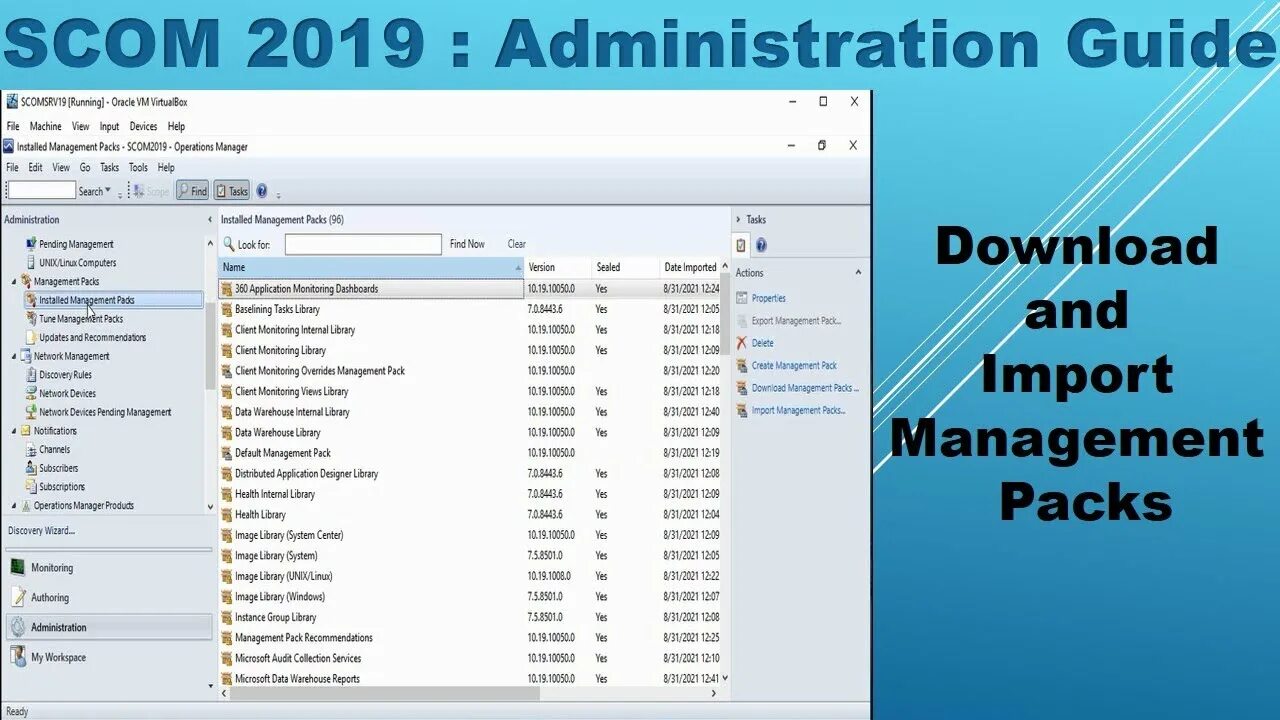
Task: Click the Import Management Packs icon
Action: tap(742, 410)
